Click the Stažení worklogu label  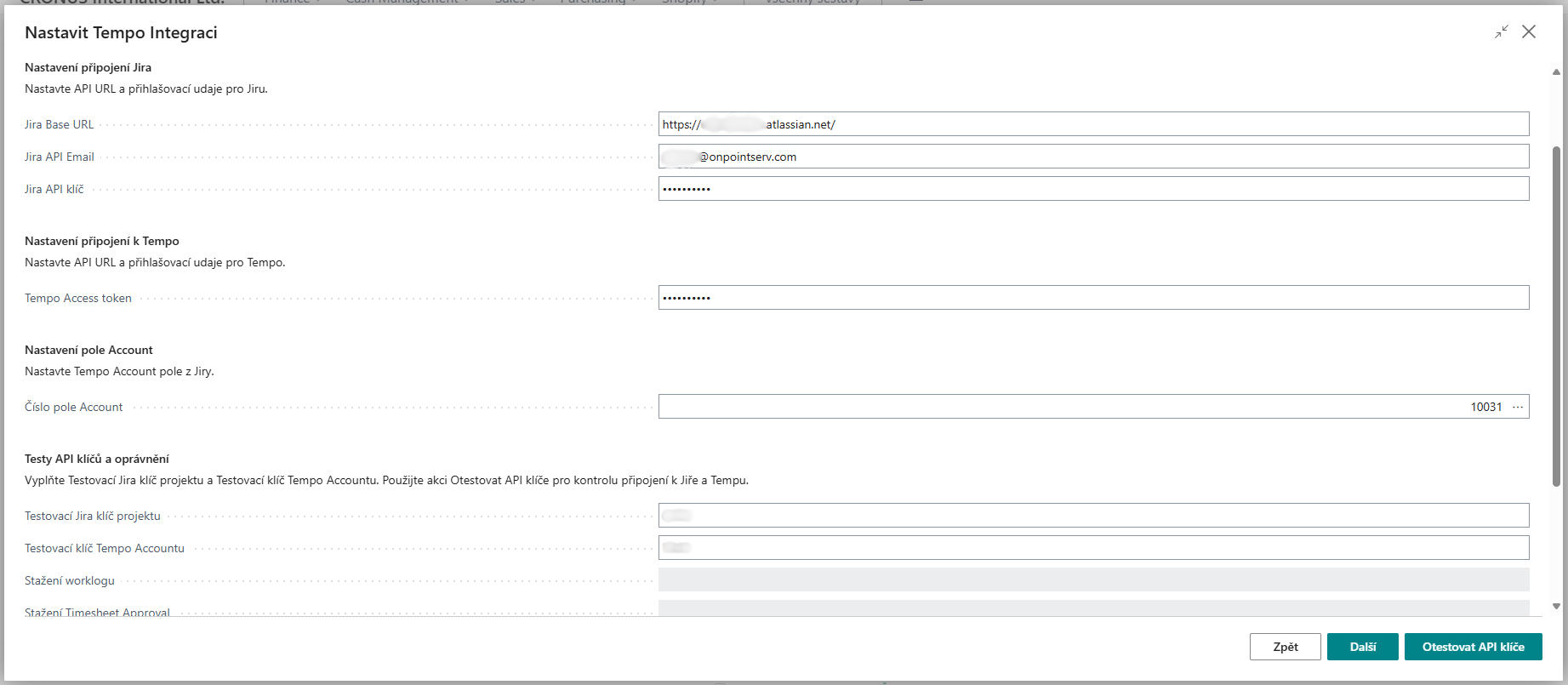tap(69, 580)
